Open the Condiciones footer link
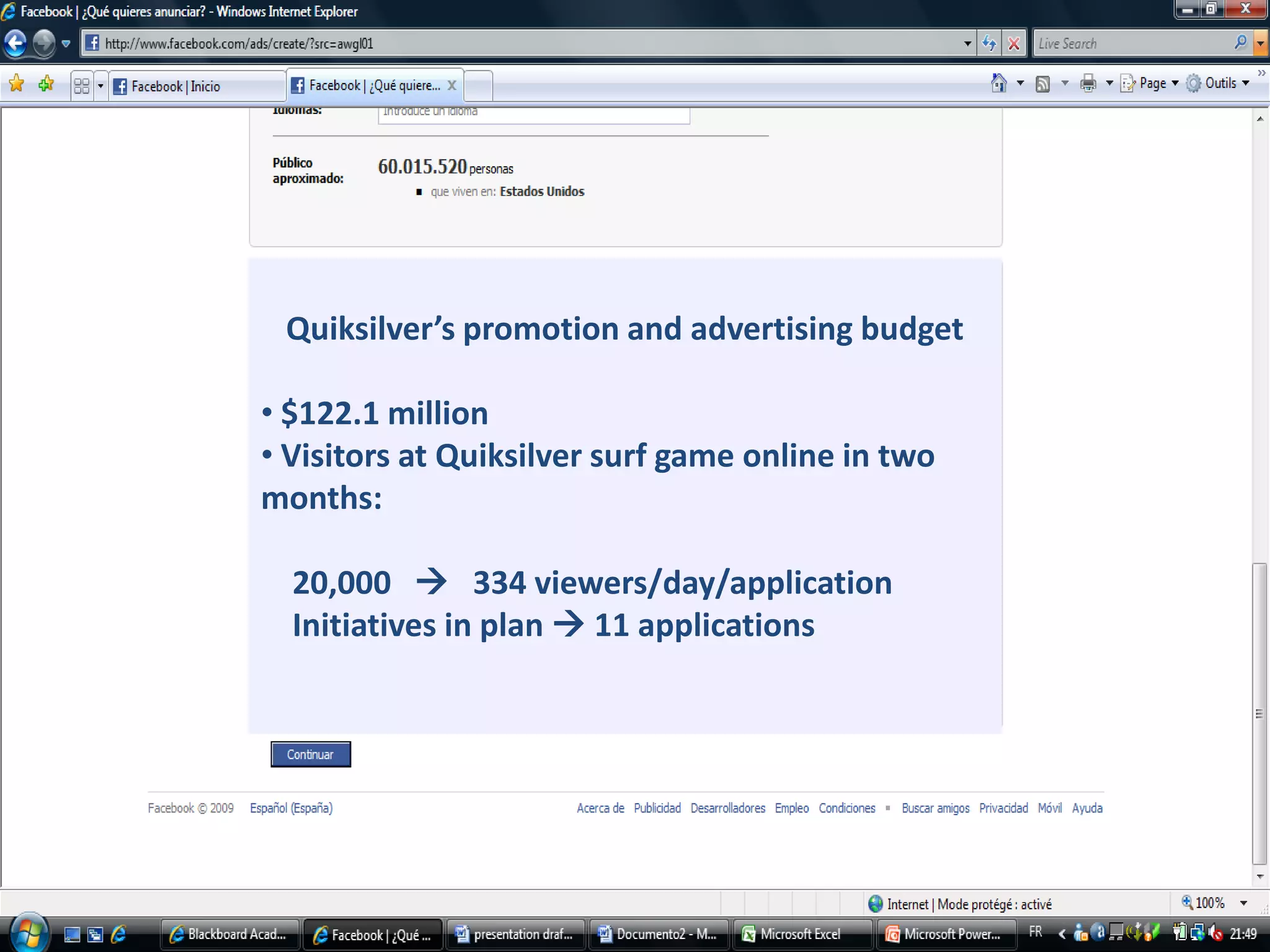Viewport: 1270px width, 952px height. (x=847, y=808)
